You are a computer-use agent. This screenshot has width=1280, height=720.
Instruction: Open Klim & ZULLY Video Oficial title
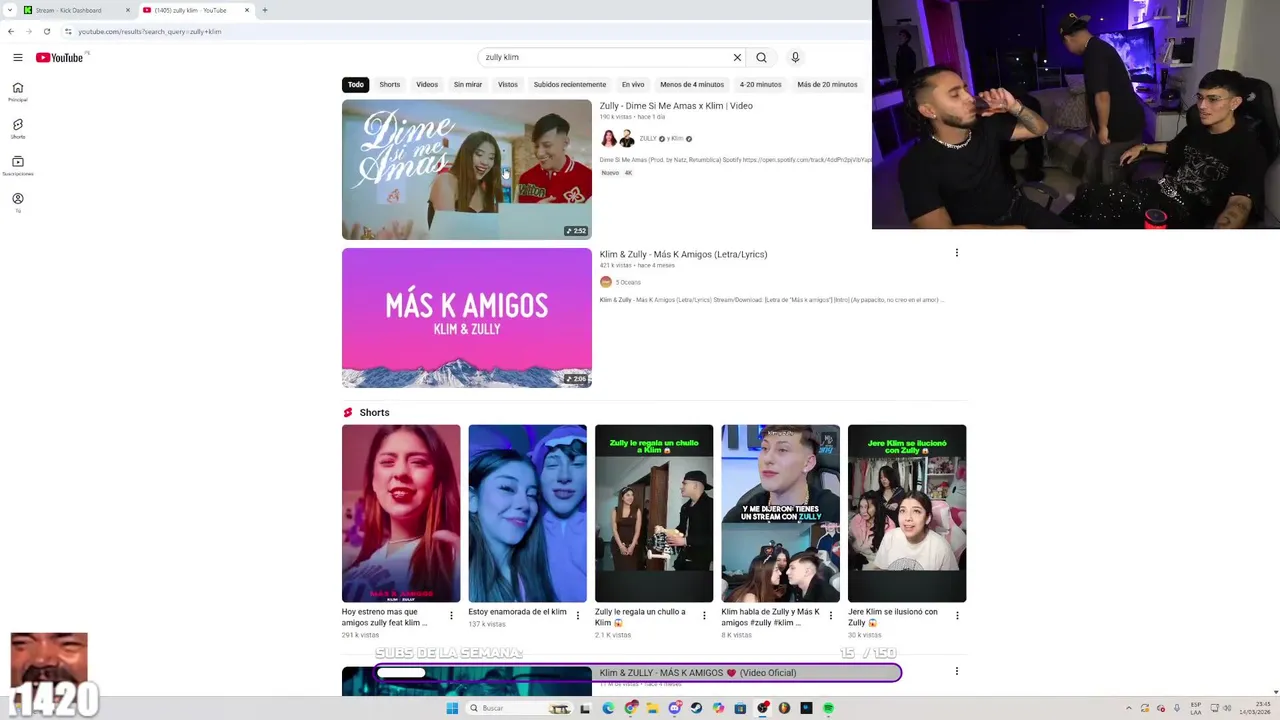(698, 673)
